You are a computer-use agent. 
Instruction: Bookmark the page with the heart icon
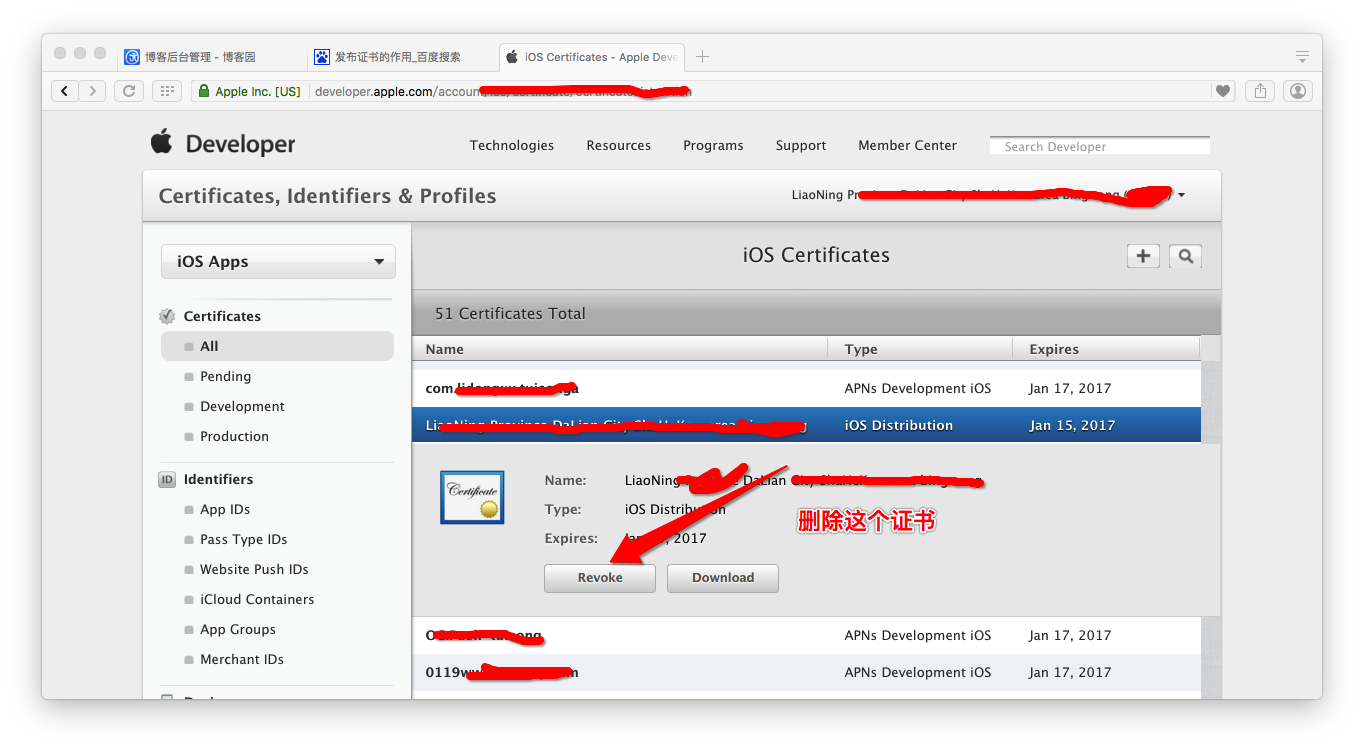(1223, 91)
